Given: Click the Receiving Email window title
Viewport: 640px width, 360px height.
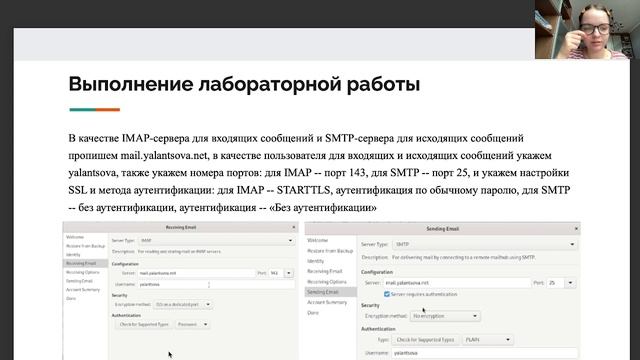Looking at the screenshot, I should click(x=181, y=227).
